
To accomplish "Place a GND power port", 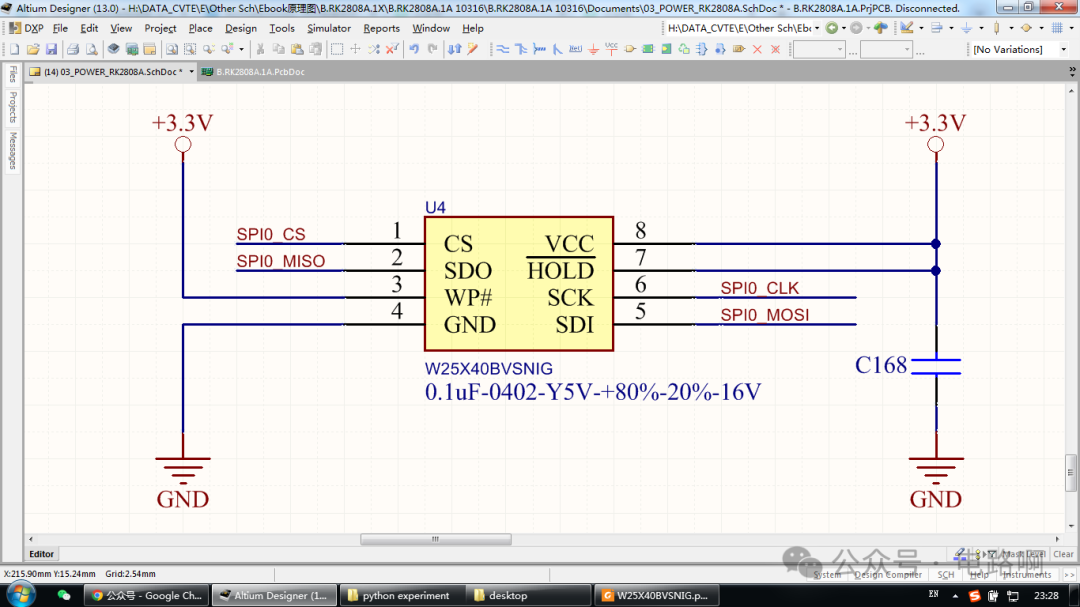I will point(594,50).
